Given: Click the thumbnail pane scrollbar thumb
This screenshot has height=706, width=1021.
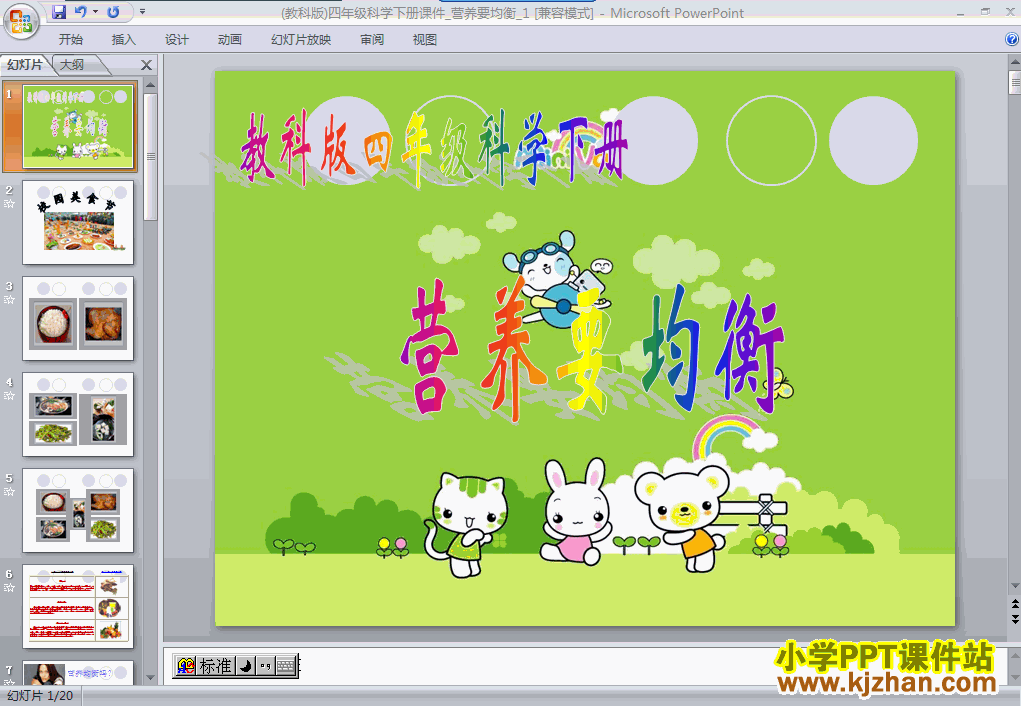Looking at the screenshot, I should (x=150, y=156).
